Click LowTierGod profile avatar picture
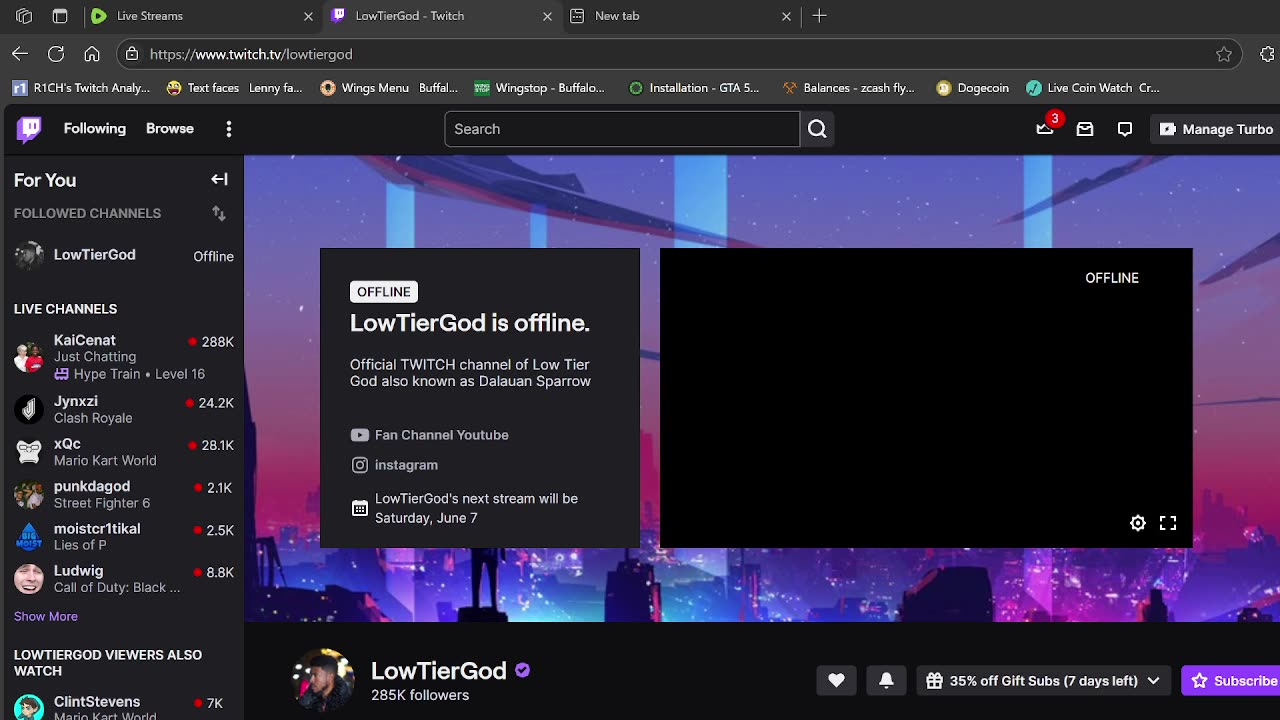This screenshot has width=1280, height=720. [322, 680]
